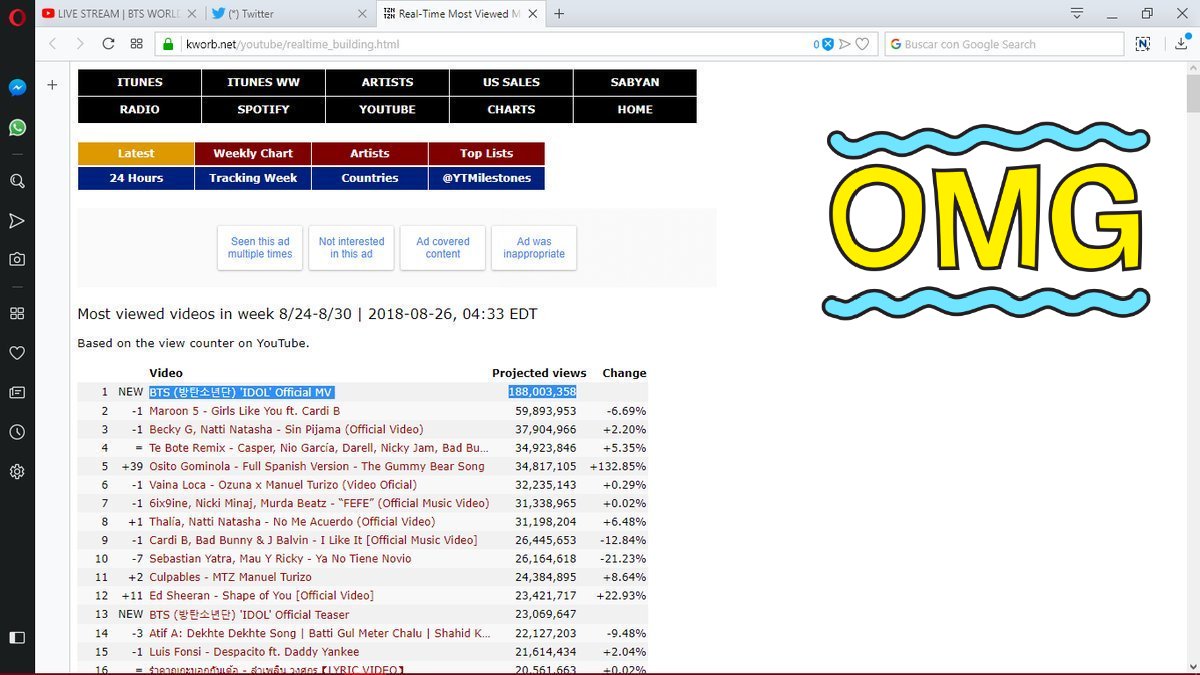Open the Countries page
The height and width of the screenshot is (675, 1200).
(370, 178)
